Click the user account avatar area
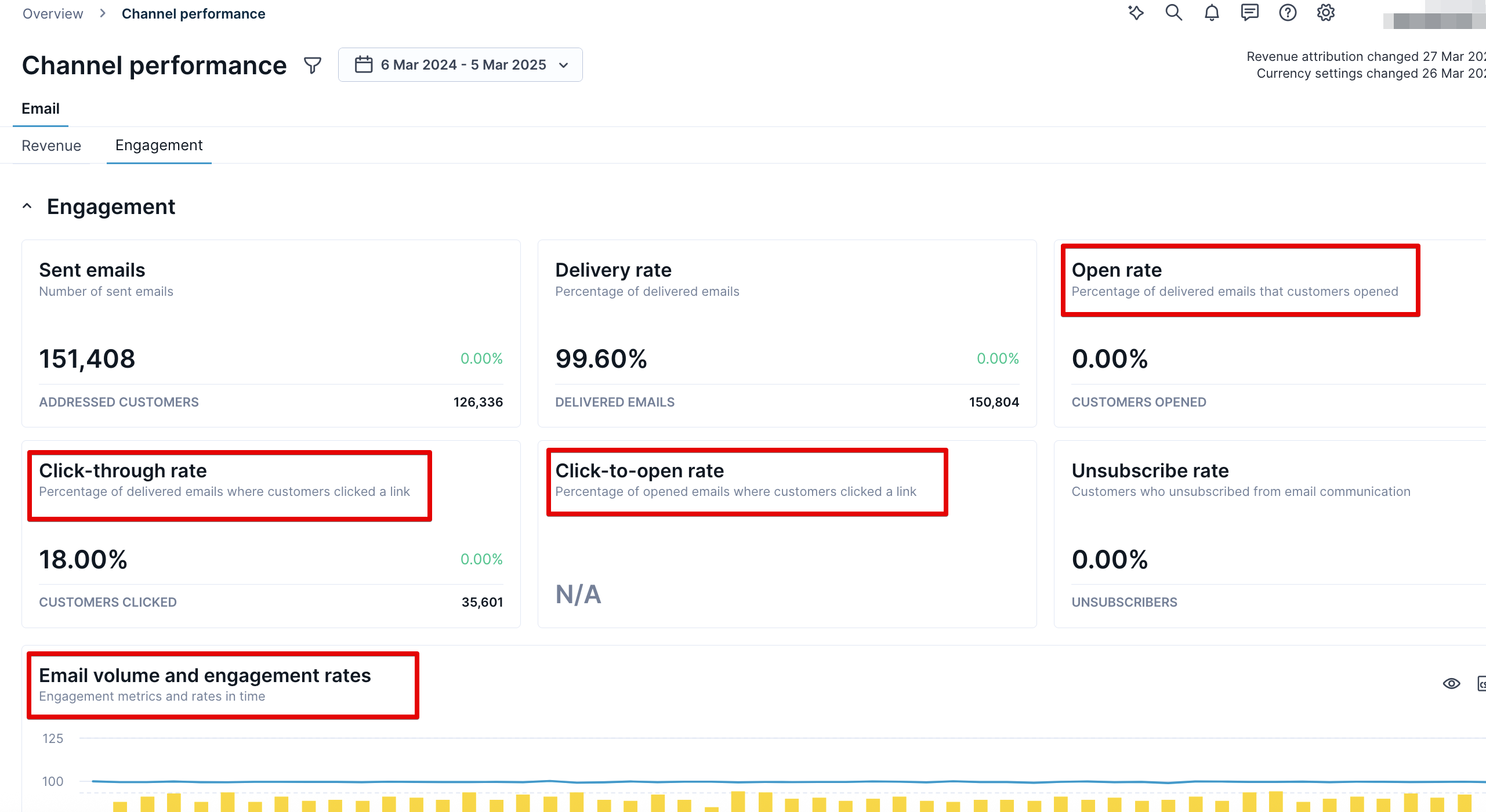 tap(1433, 17)
